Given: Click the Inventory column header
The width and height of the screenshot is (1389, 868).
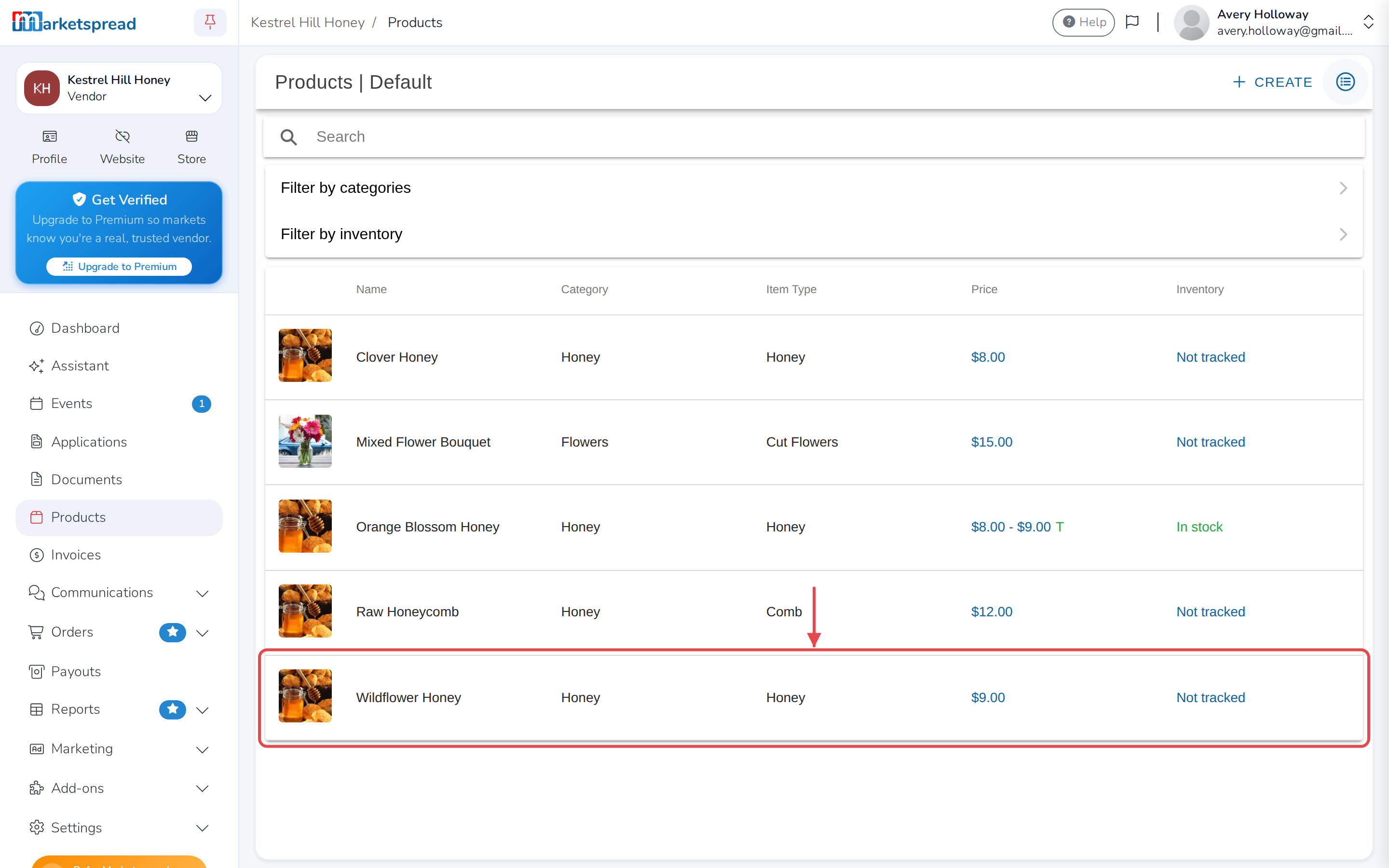Looking at the screenshot, I should click(x=1199, y=289).
